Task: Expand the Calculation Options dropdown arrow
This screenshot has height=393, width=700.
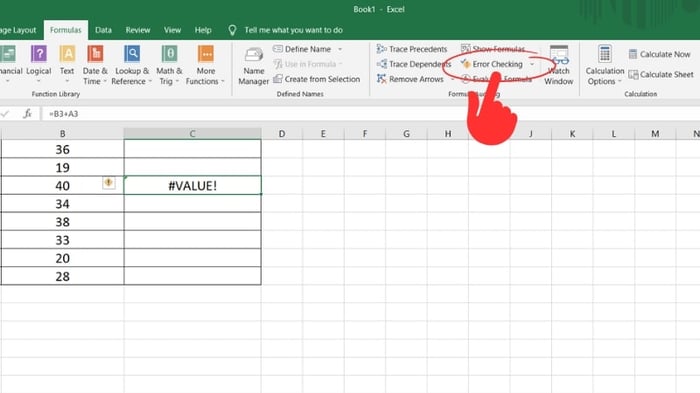Action: coord(620,82)
